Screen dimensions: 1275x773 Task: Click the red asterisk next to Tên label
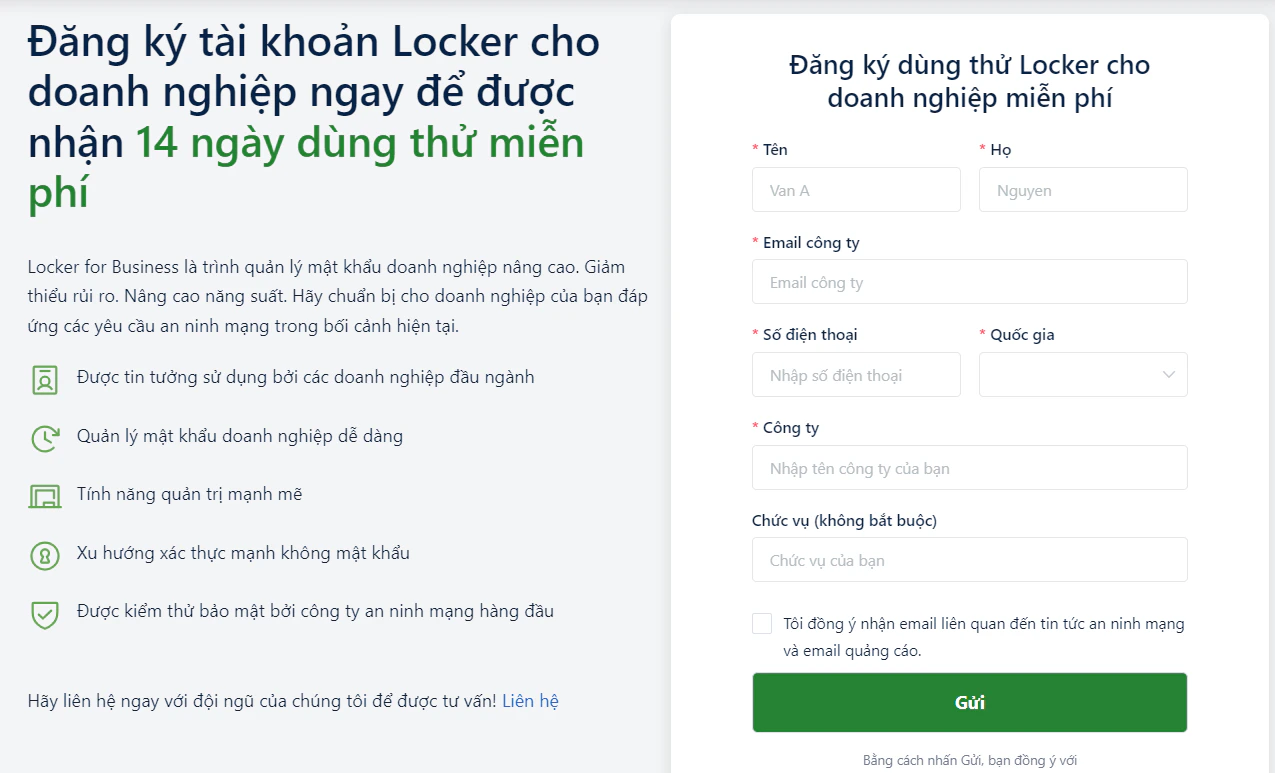pos(755,149)
